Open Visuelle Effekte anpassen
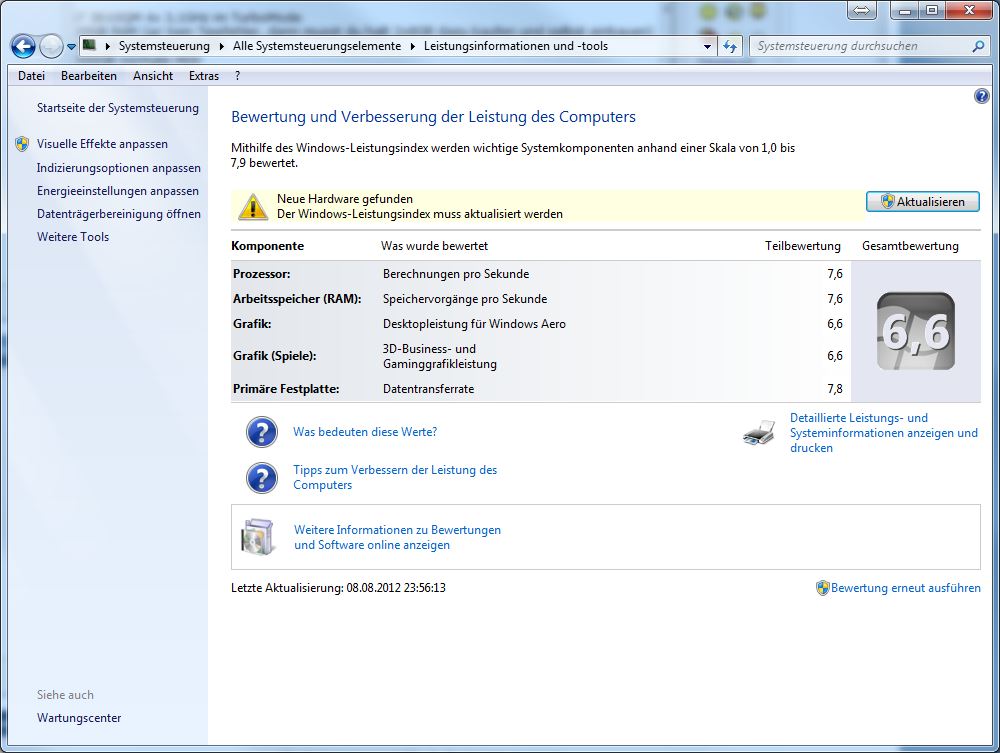 tap(102, 144)
